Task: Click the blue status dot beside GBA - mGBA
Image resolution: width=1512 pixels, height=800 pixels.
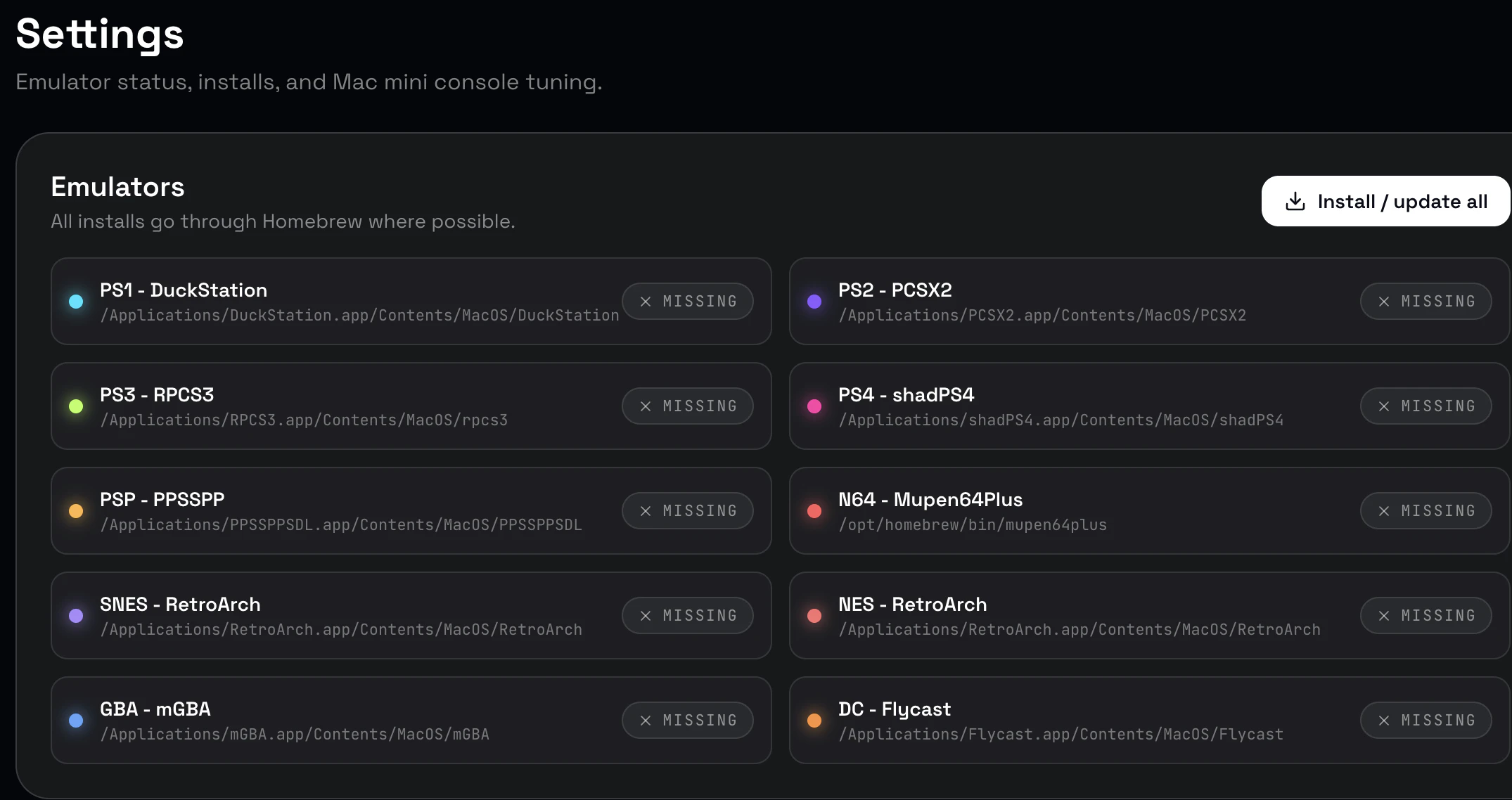Action: pyautogui.click(x=77, y=720)
